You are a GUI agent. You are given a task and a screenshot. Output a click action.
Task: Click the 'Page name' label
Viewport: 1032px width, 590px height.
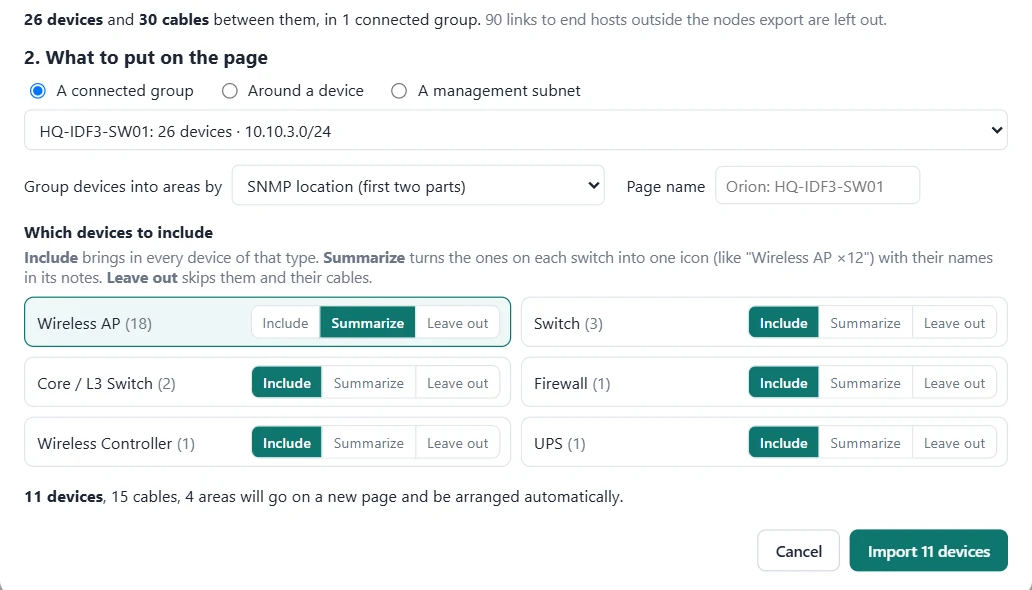click(665, 186)
